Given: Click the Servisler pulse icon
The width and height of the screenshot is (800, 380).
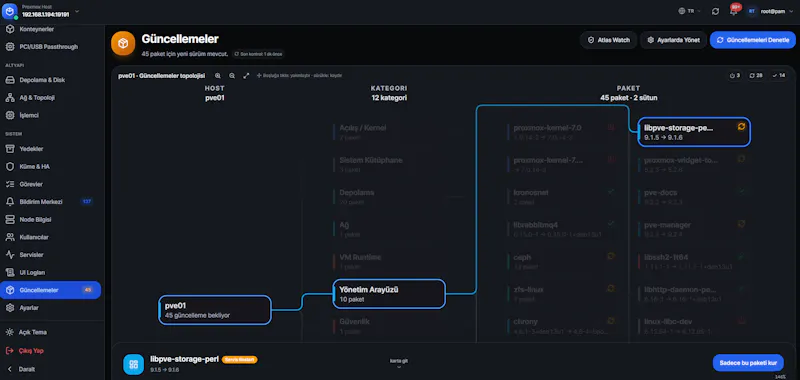Looking at the screenshot, I should (10, 255).
